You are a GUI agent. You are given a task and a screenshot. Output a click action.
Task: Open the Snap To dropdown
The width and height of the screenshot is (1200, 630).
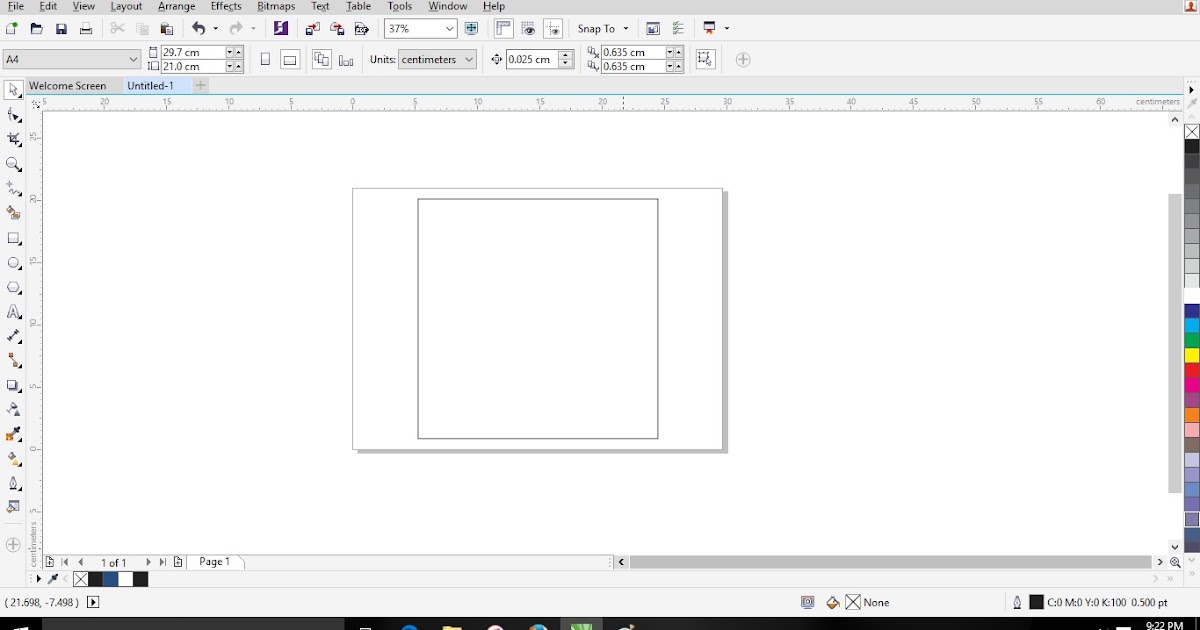tap(603, 29)
